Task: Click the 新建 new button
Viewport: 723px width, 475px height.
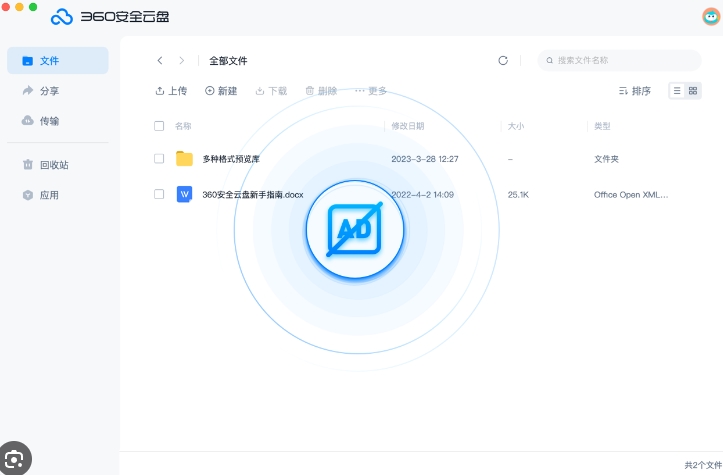Action: 221,91
